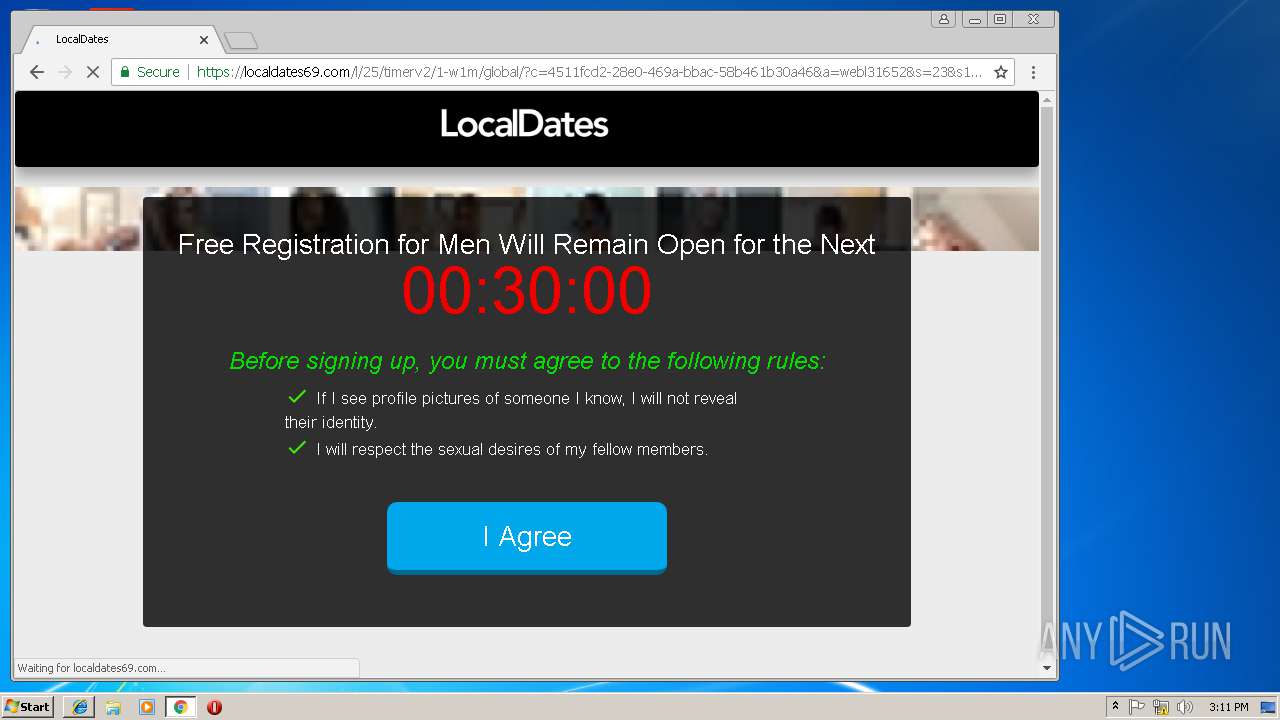1280x720 pixels.
Task: Click the green 'Before signing up' text
Action: pos(527,360)
